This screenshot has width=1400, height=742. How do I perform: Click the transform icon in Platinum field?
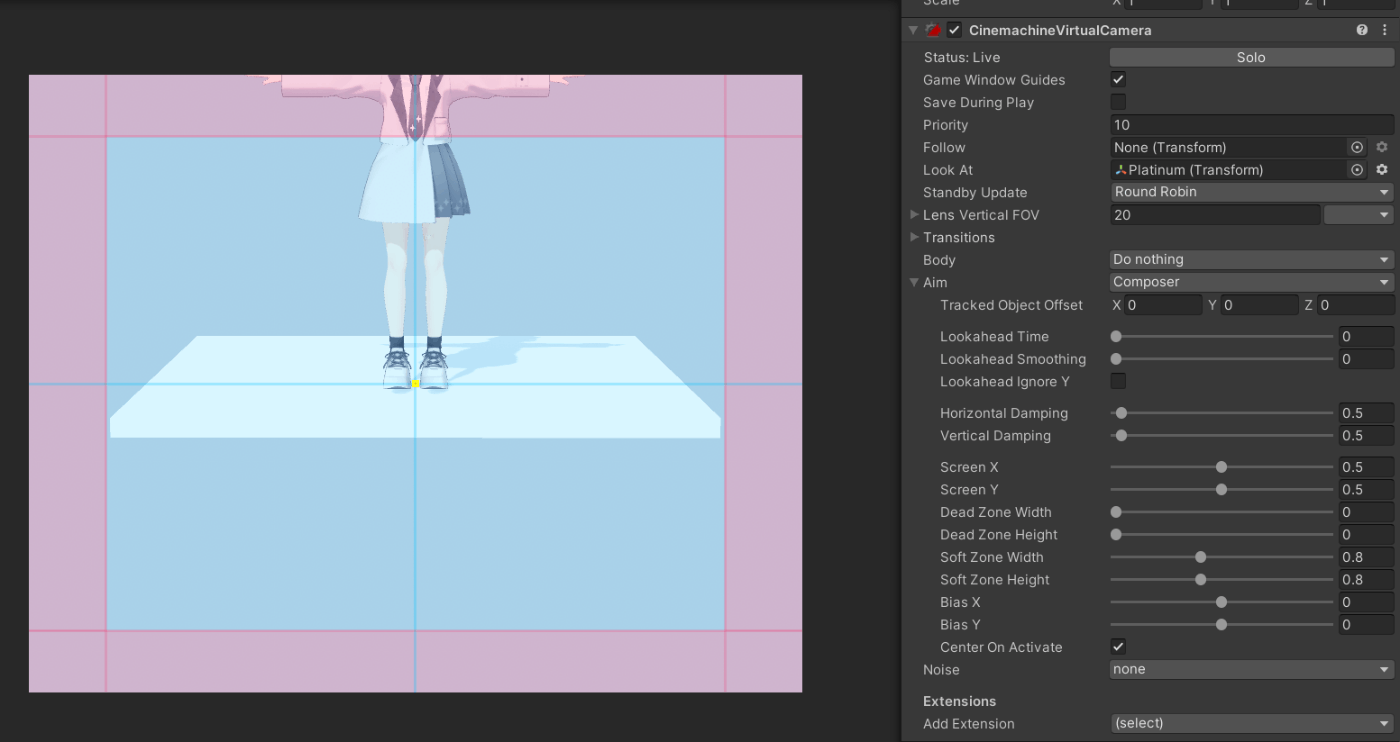point(1121,170)
